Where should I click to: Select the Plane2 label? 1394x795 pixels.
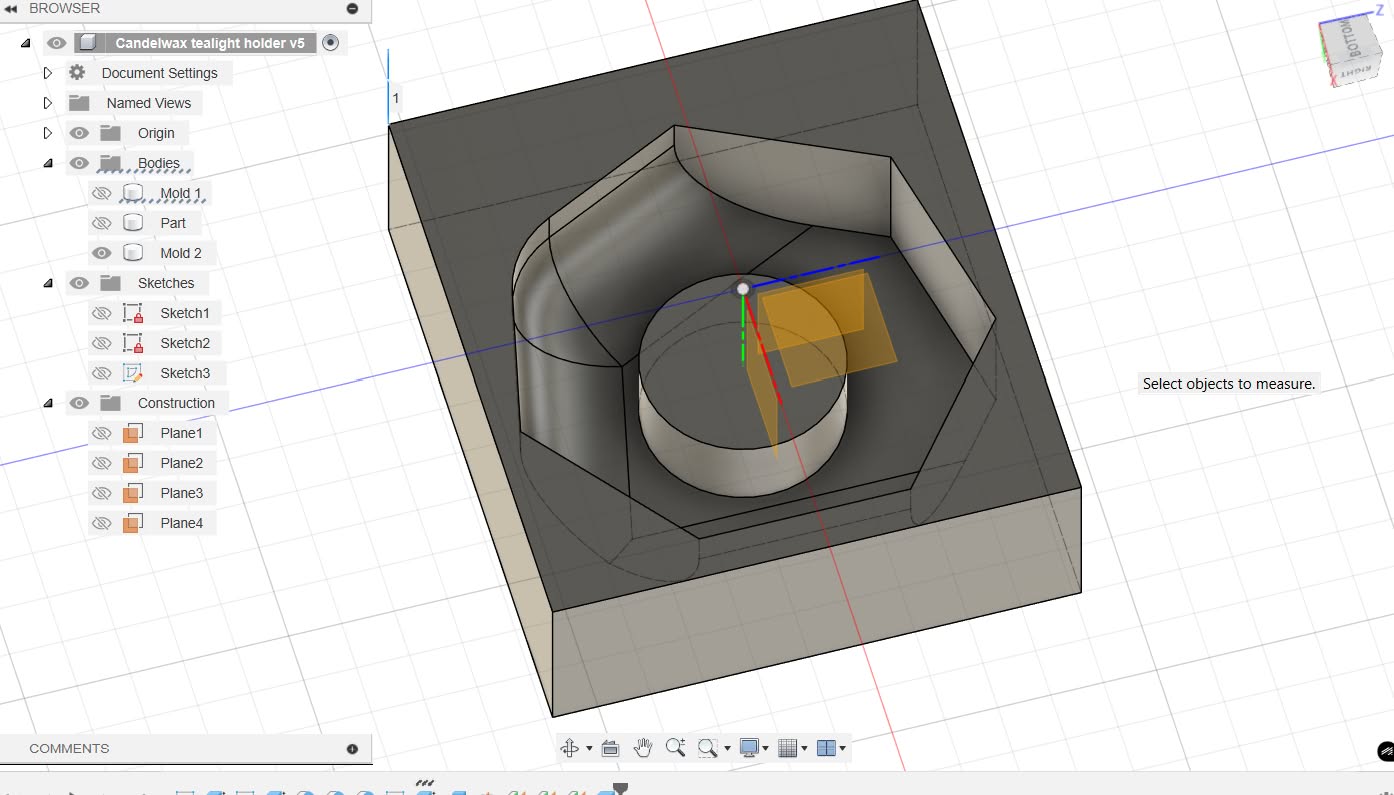181,463
